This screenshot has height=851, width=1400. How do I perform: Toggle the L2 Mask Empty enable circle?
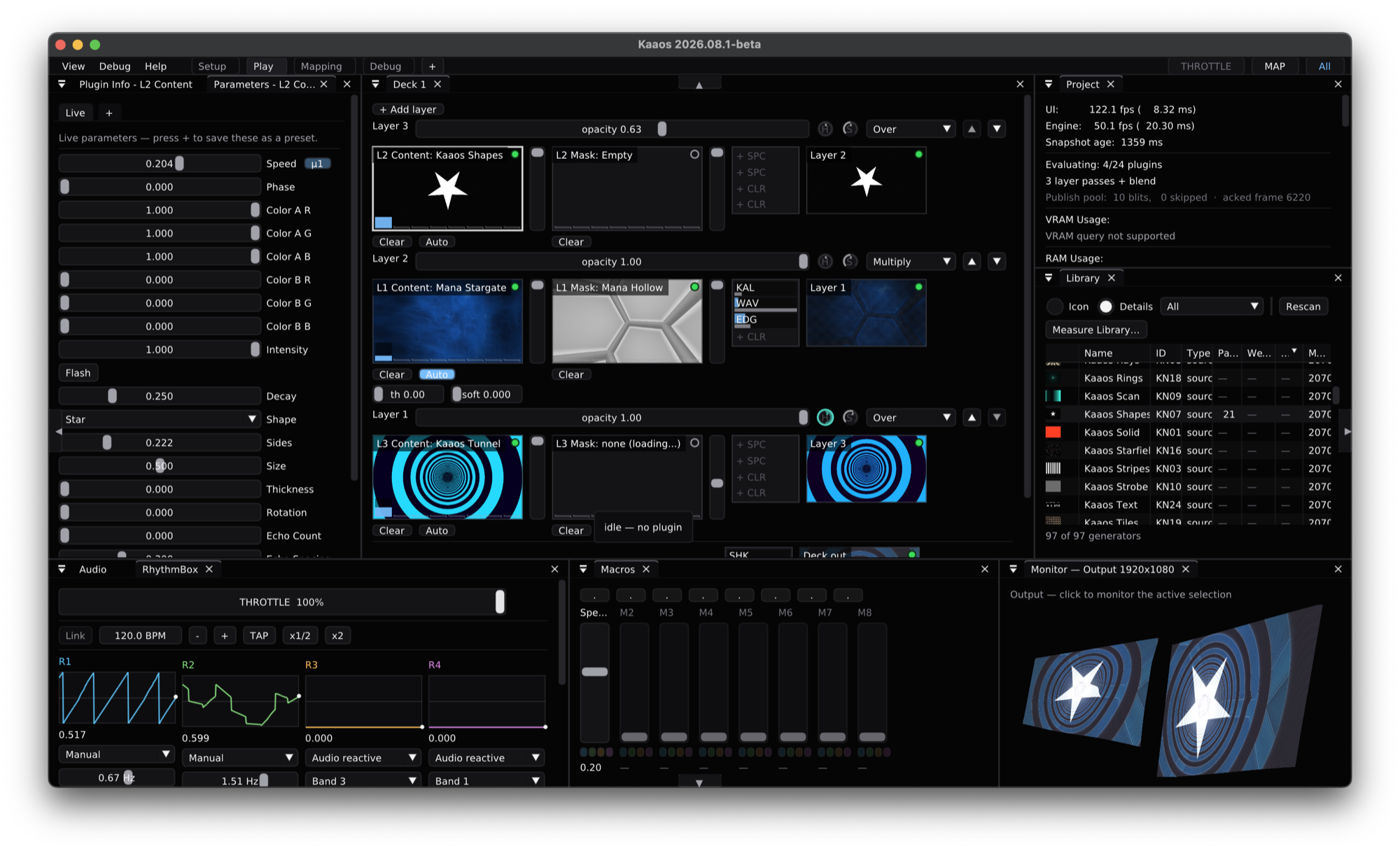pos(694,154)
